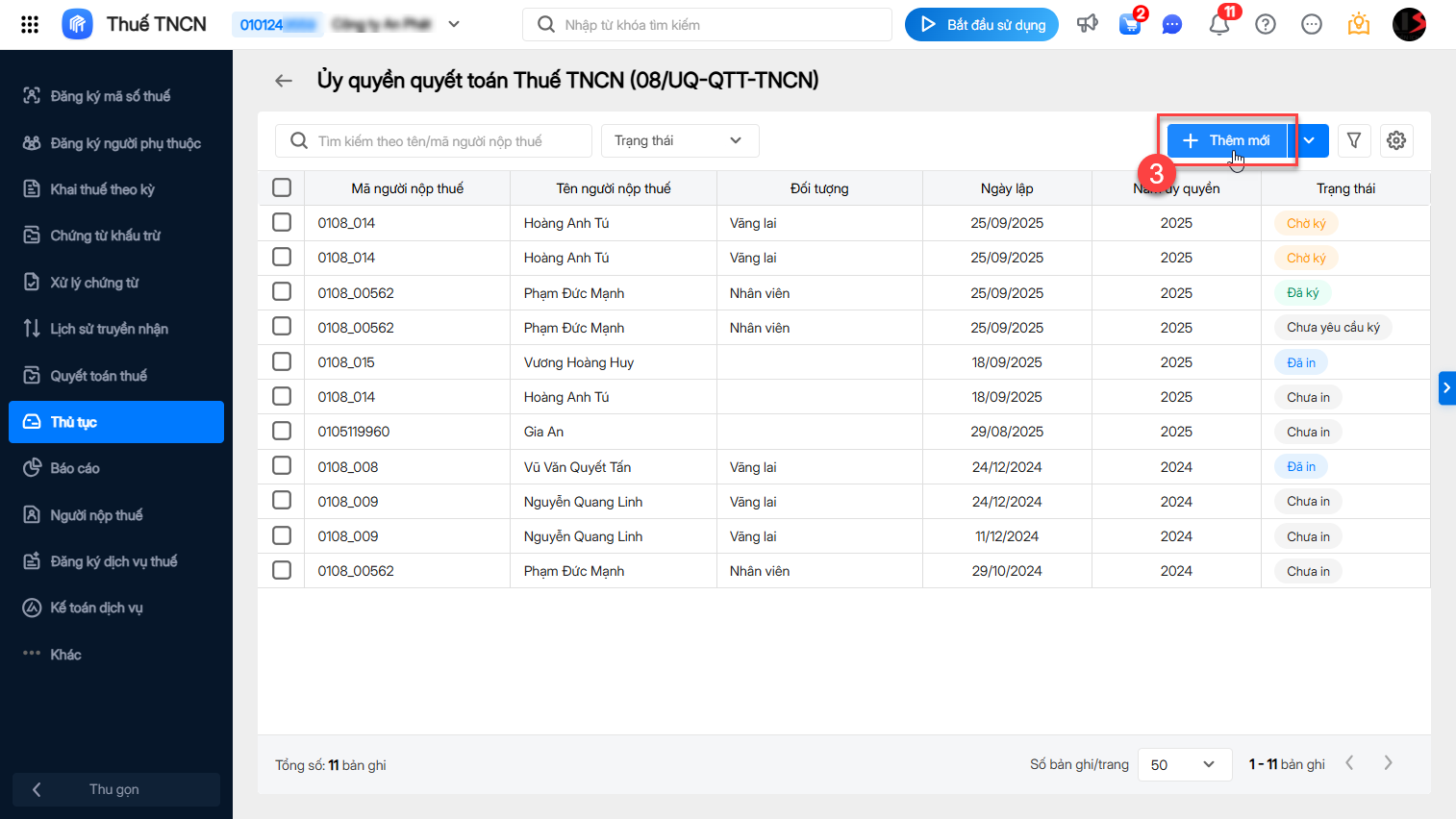Click the Chờ ký status badge in second row
This screenshot has height=819, width=1456.
pyautogui.click(x=1306, y=258)
